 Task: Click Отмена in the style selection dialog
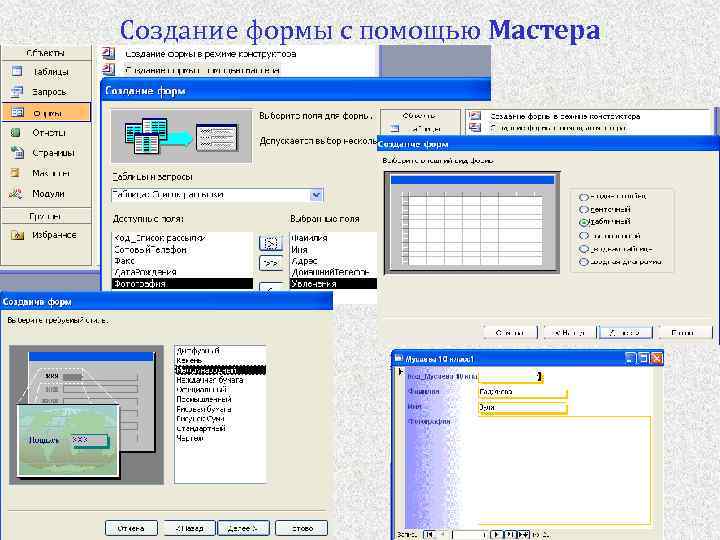(x=131, y=528)
